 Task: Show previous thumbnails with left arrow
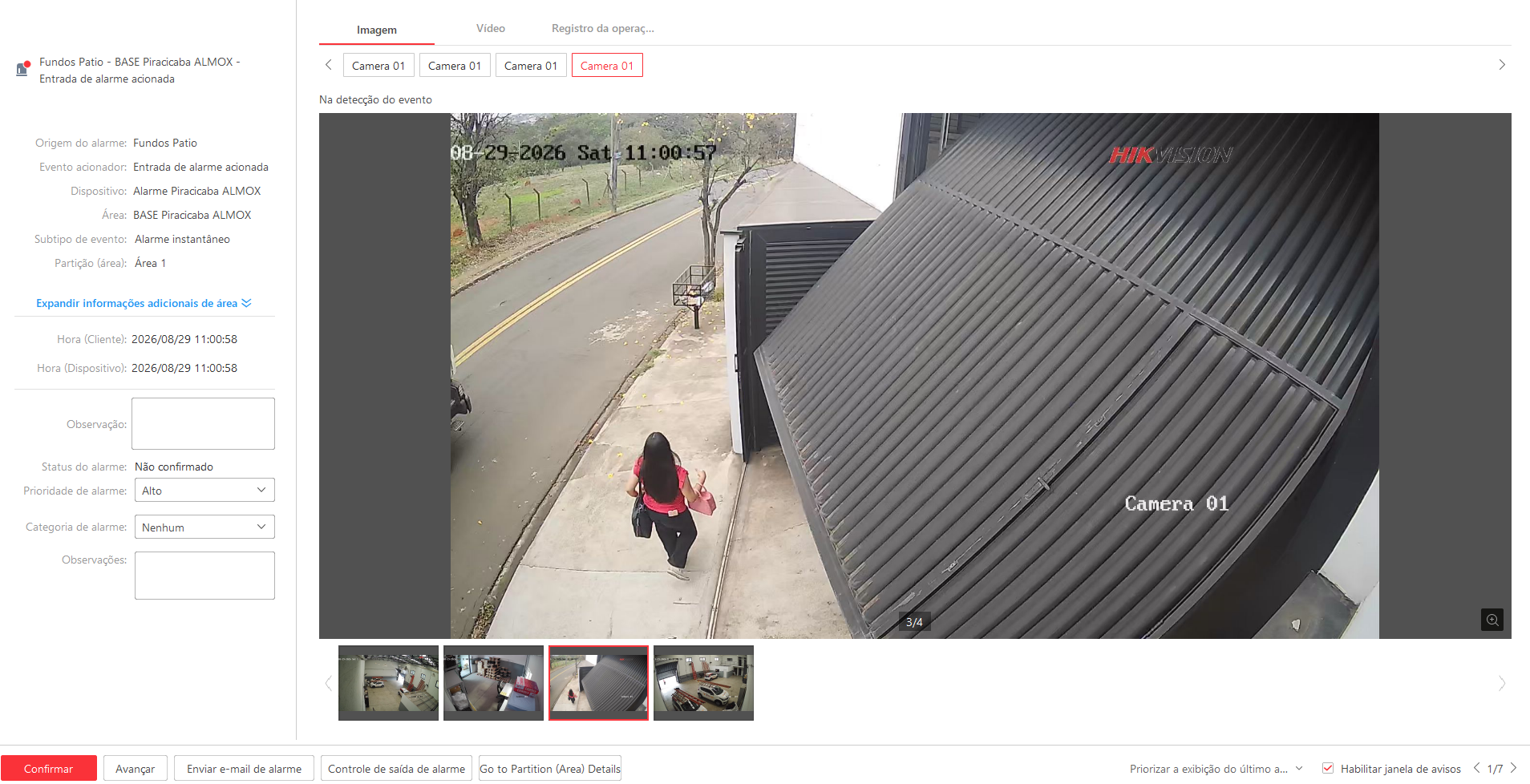328,683
